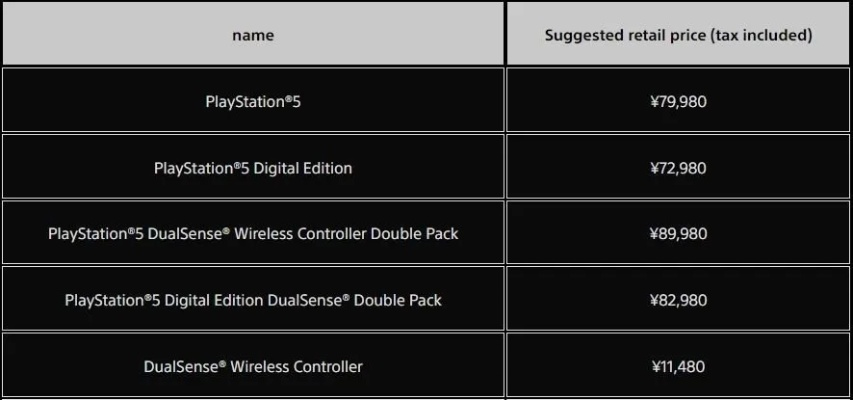The width and height of the screenshot is (853, 400).
Task: Click the ¥11,480 price cell
Action: point(678,366)
